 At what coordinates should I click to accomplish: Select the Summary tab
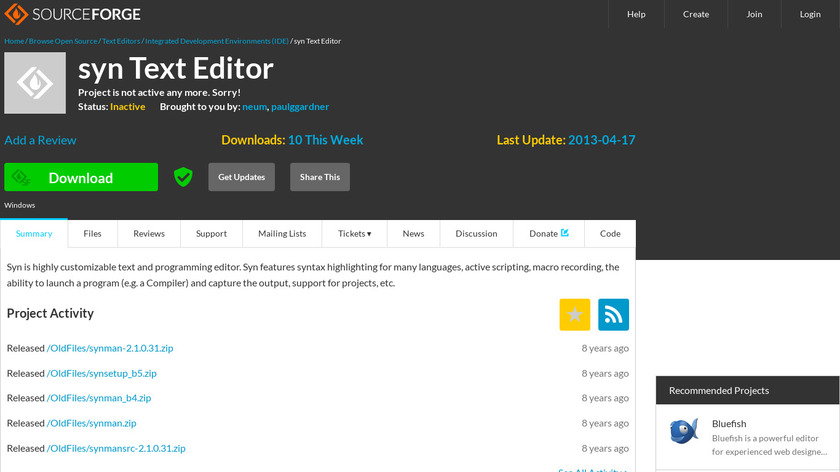click(x=34, y=234)
